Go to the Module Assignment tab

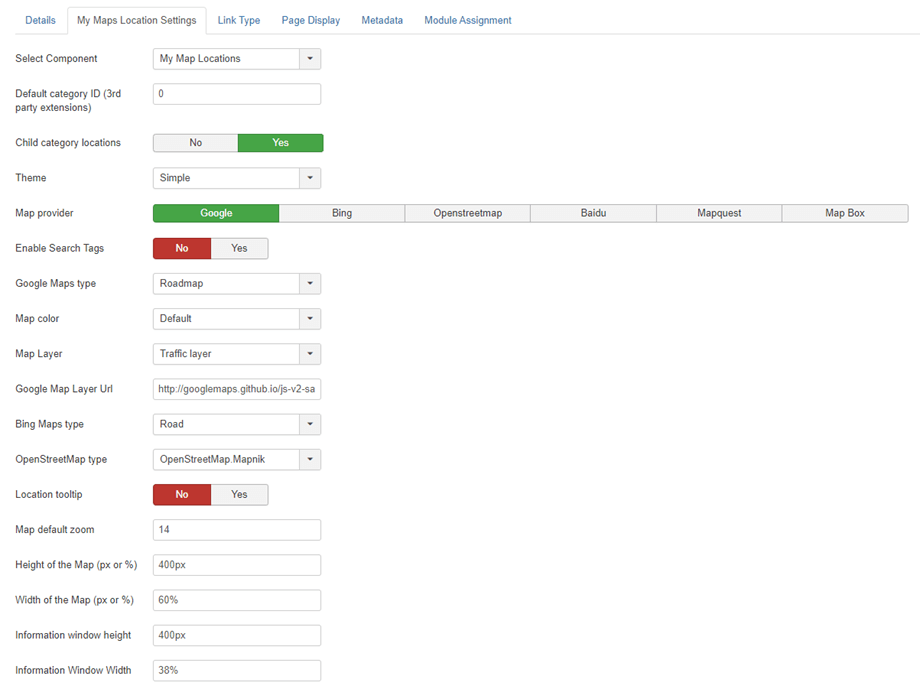coord(467,20)
